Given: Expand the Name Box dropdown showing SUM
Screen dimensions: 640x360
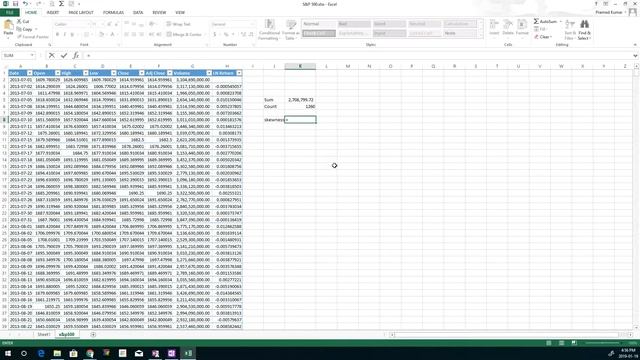Looking at the screenshot, I should [x=32, y=56].
